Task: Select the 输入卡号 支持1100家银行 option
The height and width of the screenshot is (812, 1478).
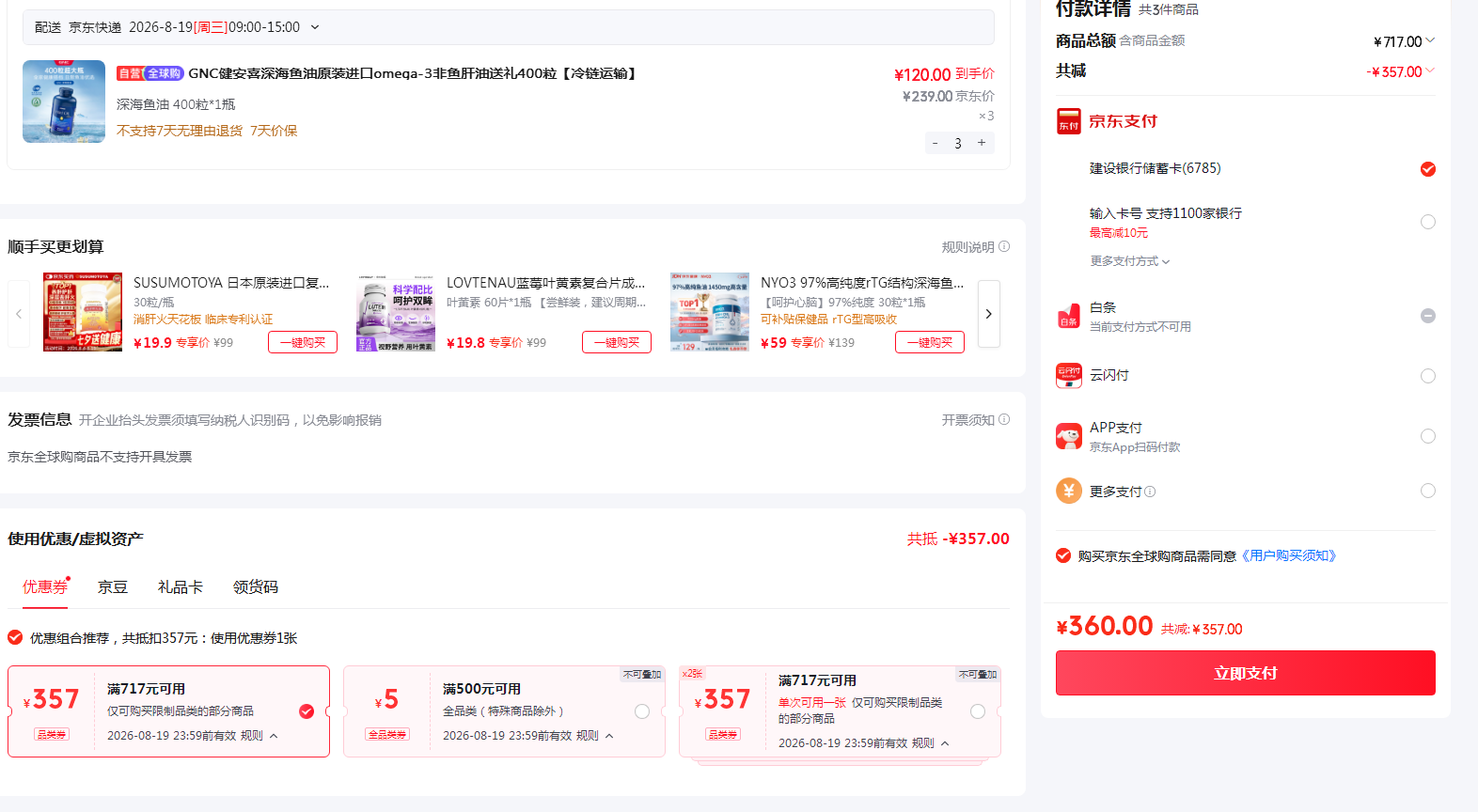Action: pos(1428,222)
